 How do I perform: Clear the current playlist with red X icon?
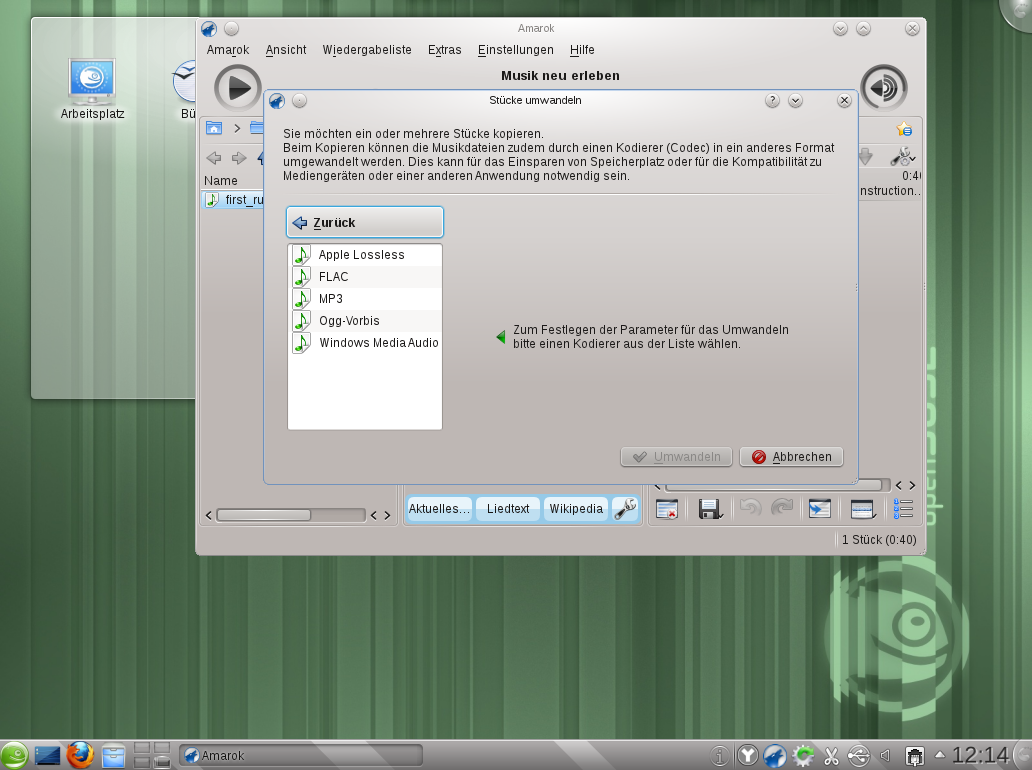(x=666, y=509)
